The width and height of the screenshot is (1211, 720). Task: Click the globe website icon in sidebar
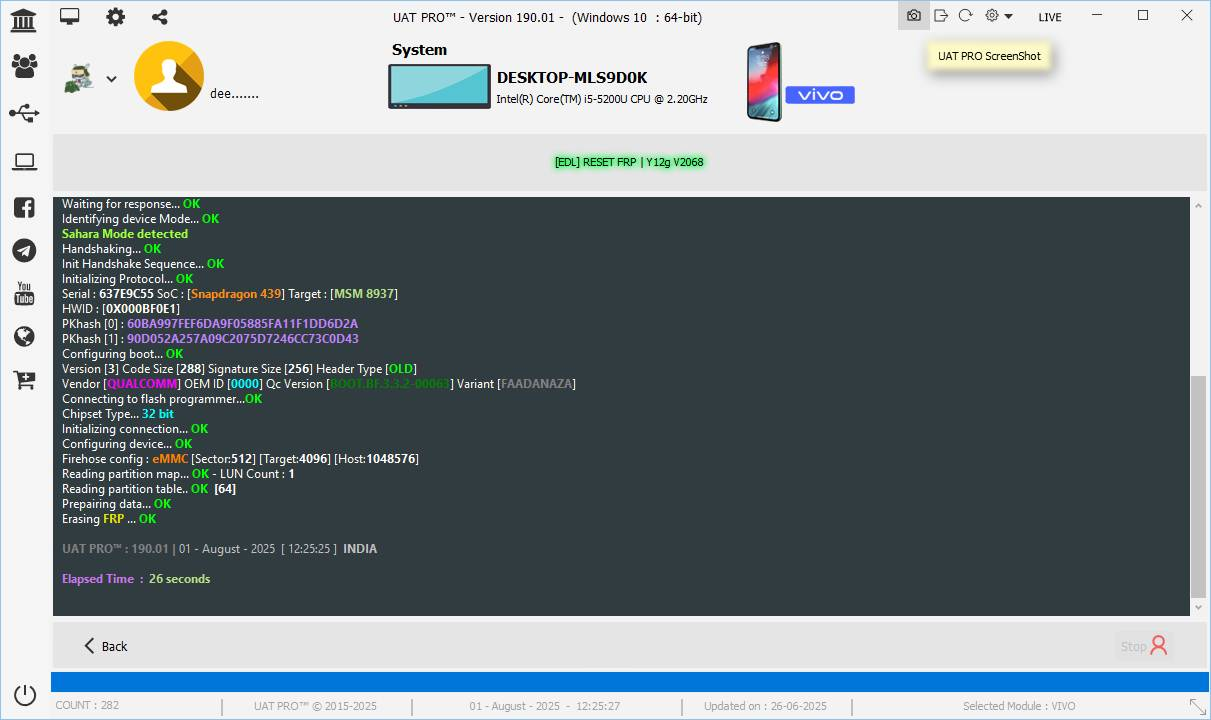[24, 337]
